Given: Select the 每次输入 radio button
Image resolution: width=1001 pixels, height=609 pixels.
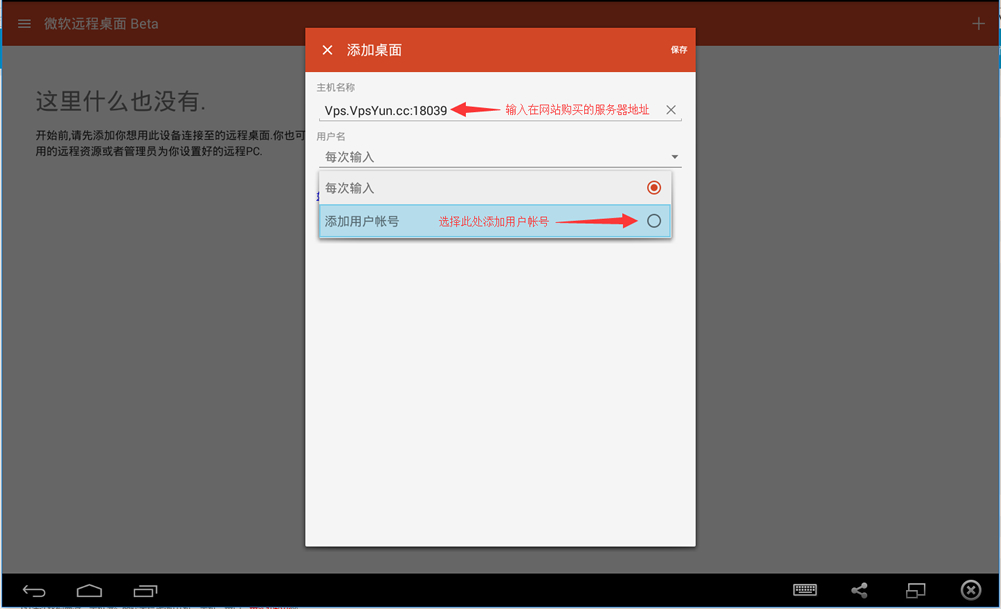Looking at the screenshot, I should [x=654, y=188].
